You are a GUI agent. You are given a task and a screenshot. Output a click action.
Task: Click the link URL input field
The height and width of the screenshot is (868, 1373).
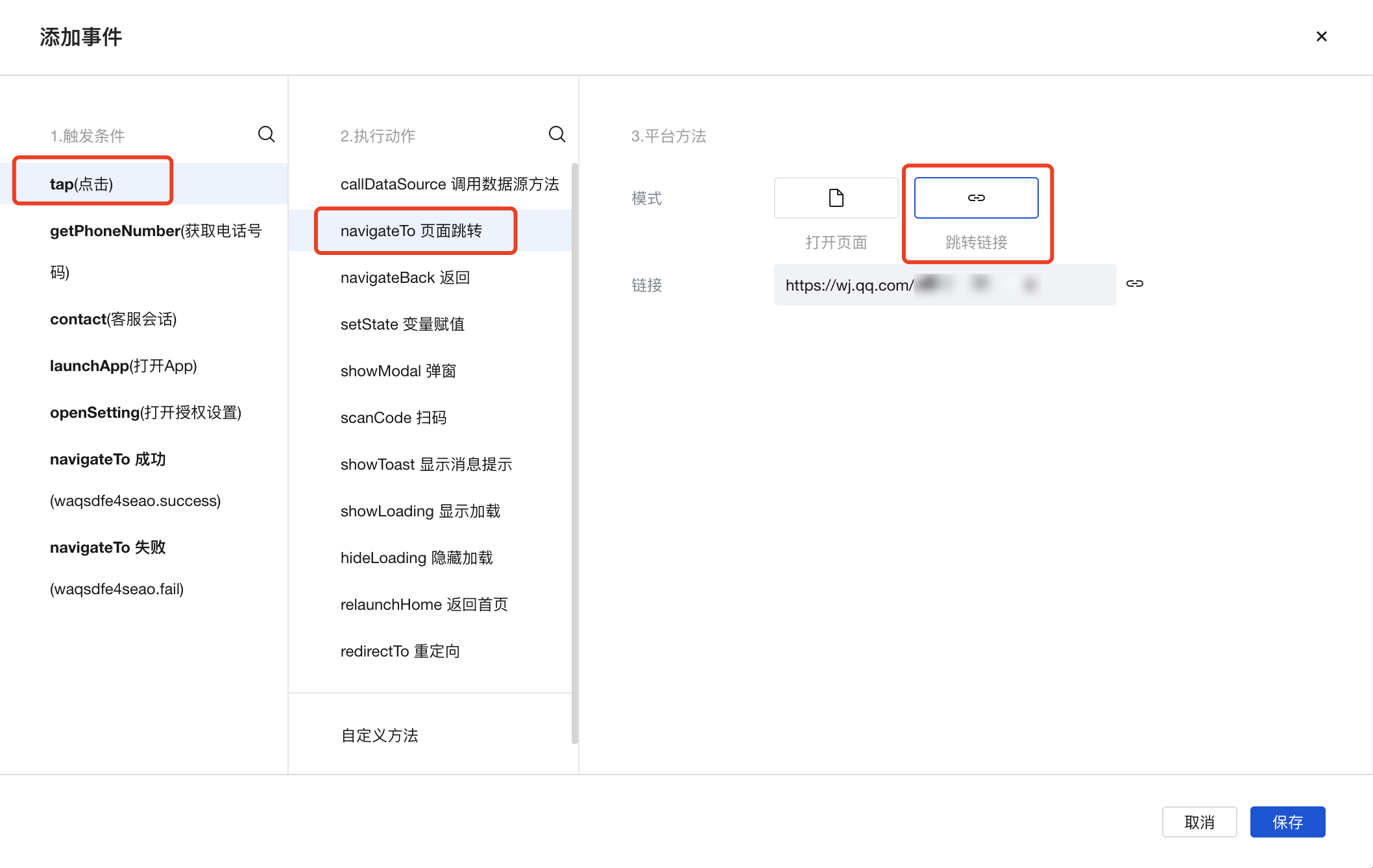pos(944,285)
